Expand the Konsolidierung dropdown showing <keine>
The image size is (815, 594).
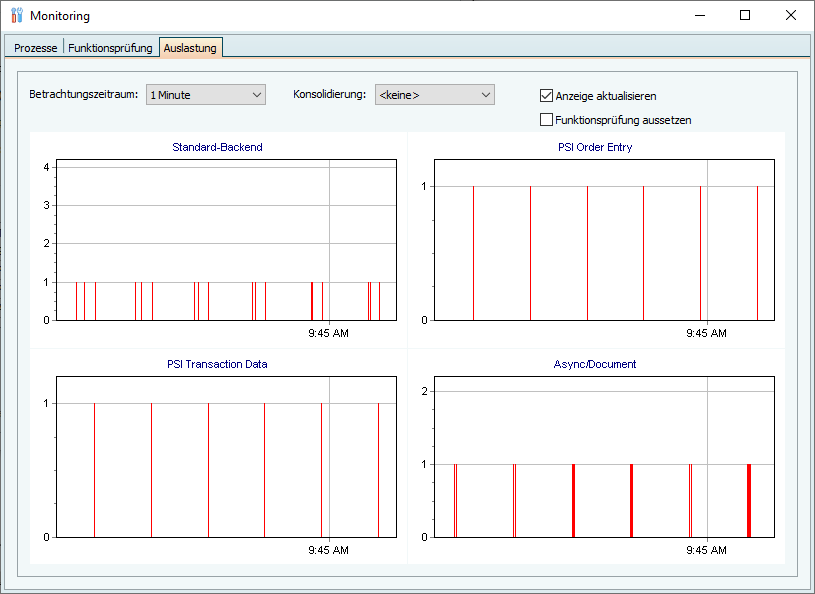[x=434, y=95]
